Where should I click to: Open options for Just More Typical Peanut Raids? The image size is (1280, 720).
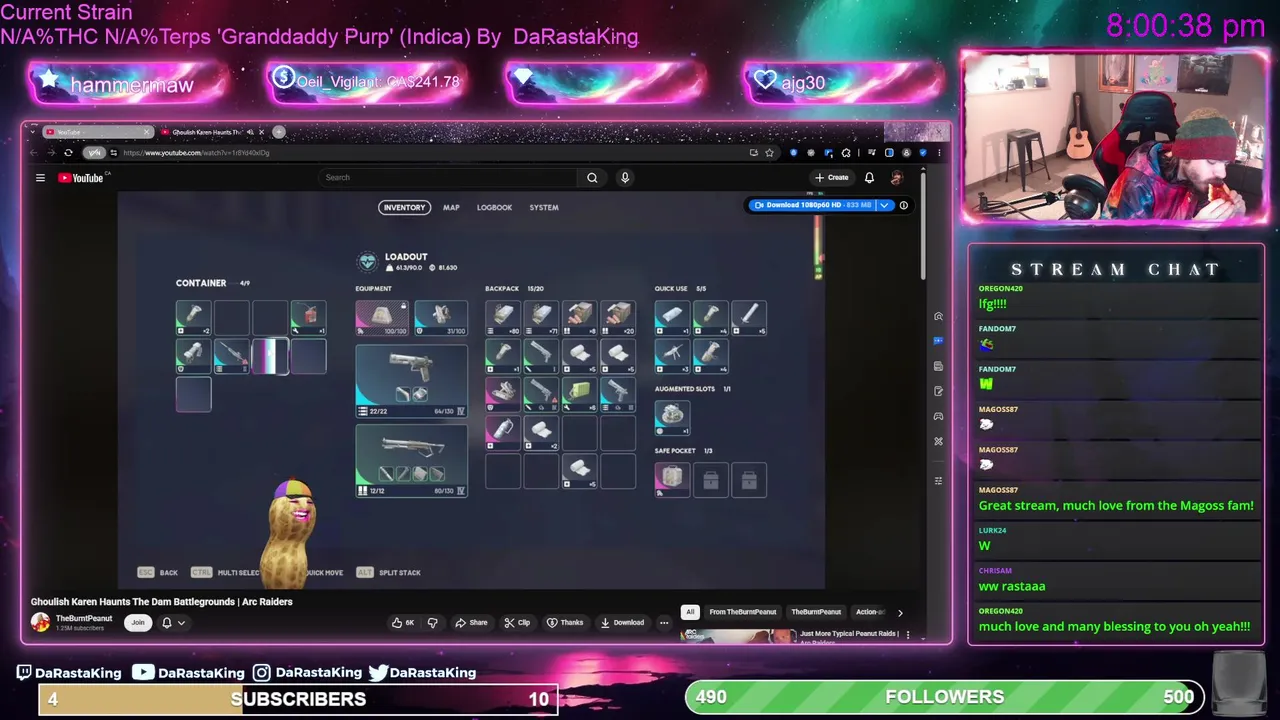[908, 634]
